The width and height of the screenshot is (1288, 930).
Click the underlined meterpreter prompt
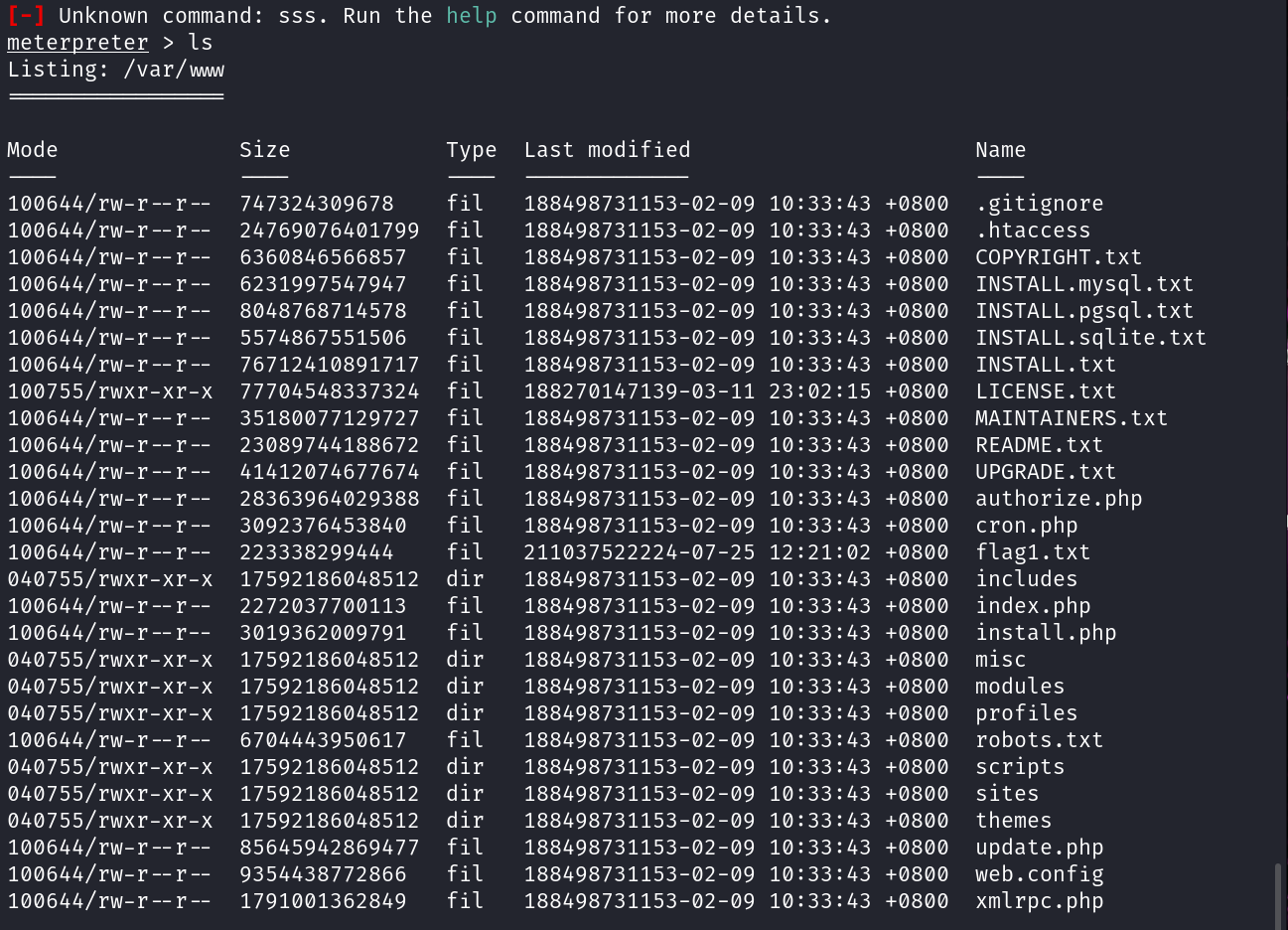click(x=77, y=43)
